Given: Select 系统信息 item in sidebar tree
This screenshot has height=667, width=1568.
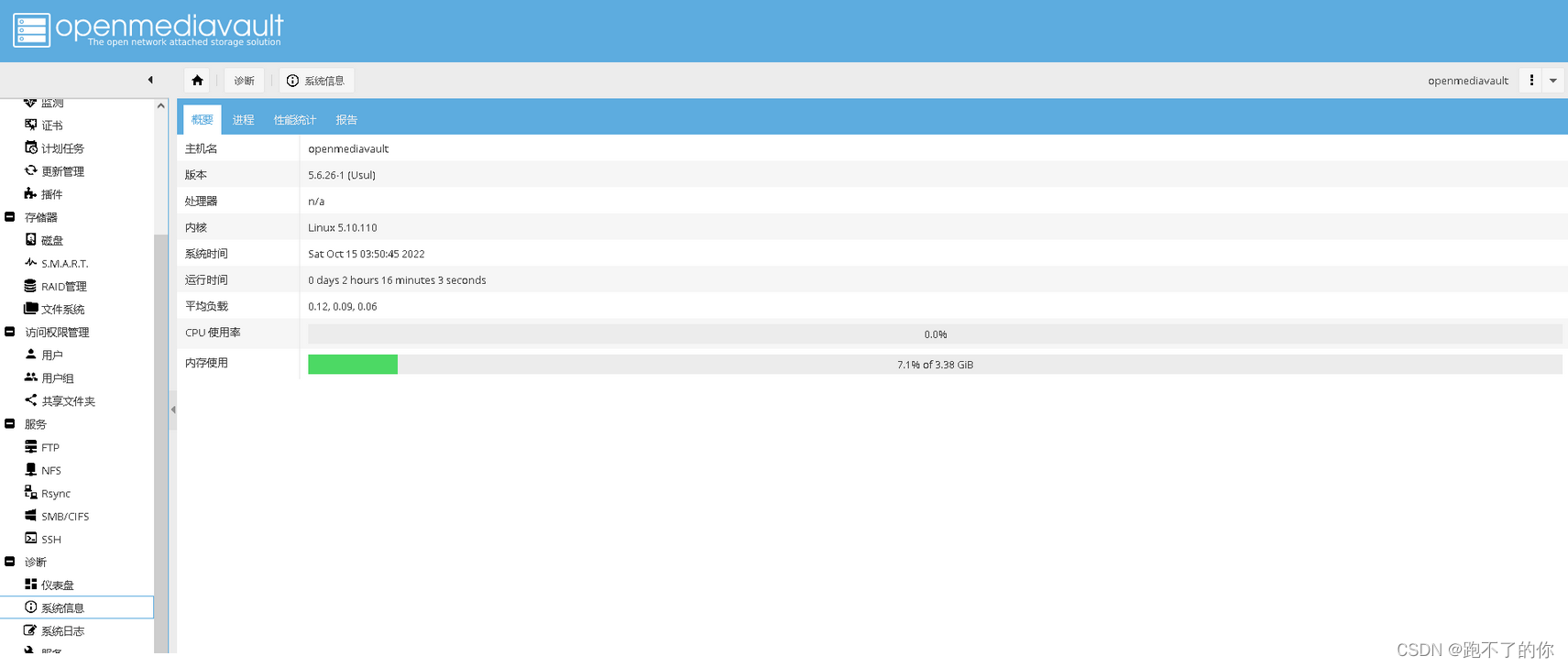Looking at the screenshot, I should [77, 607].
